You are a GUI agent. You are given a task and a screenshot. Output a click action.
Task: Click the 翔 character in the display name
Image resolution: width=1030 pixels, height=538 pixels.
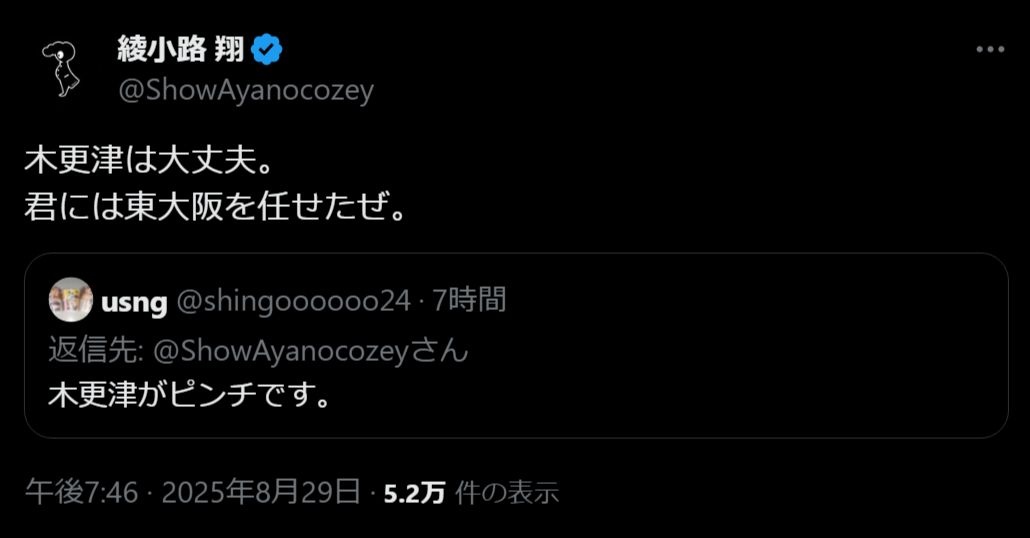click(229, 49)
